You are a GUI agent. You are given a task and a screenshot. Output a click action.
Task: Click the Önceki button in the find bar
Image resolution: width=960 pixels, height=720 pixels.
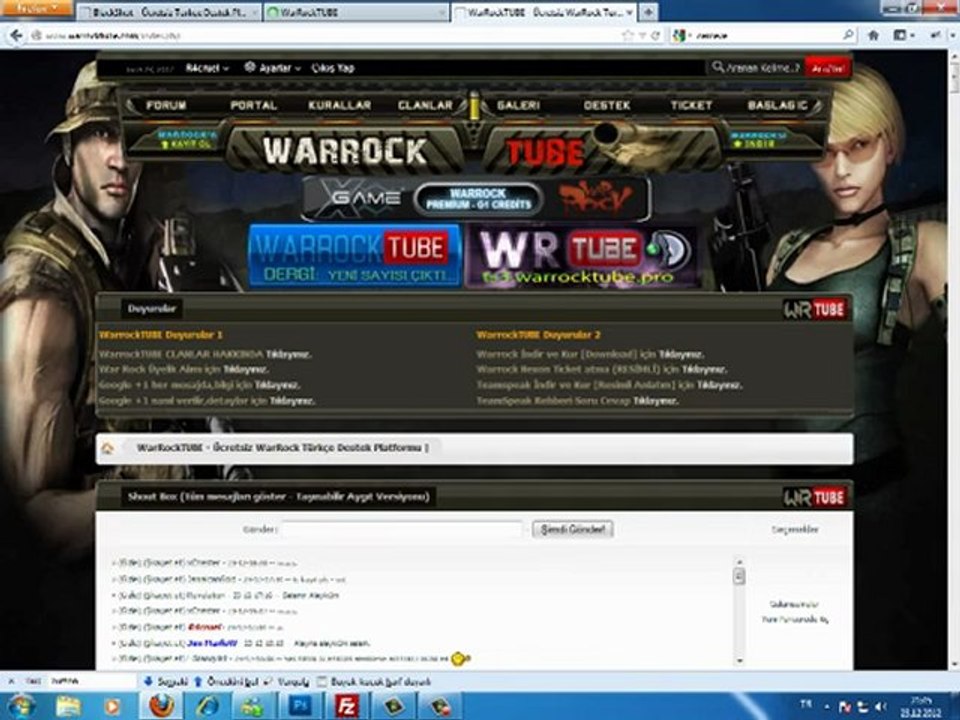(226, 681)
